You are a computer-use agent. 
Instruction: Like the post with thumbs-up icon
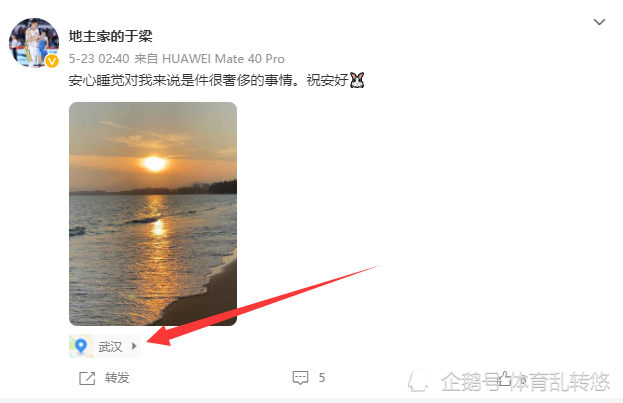[505, 379]
